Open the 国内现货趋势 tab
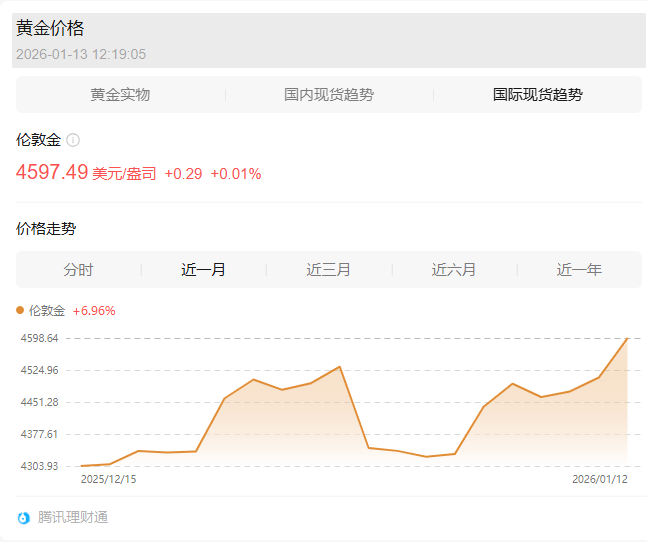647x542 pixels. [x=329, y=95]
